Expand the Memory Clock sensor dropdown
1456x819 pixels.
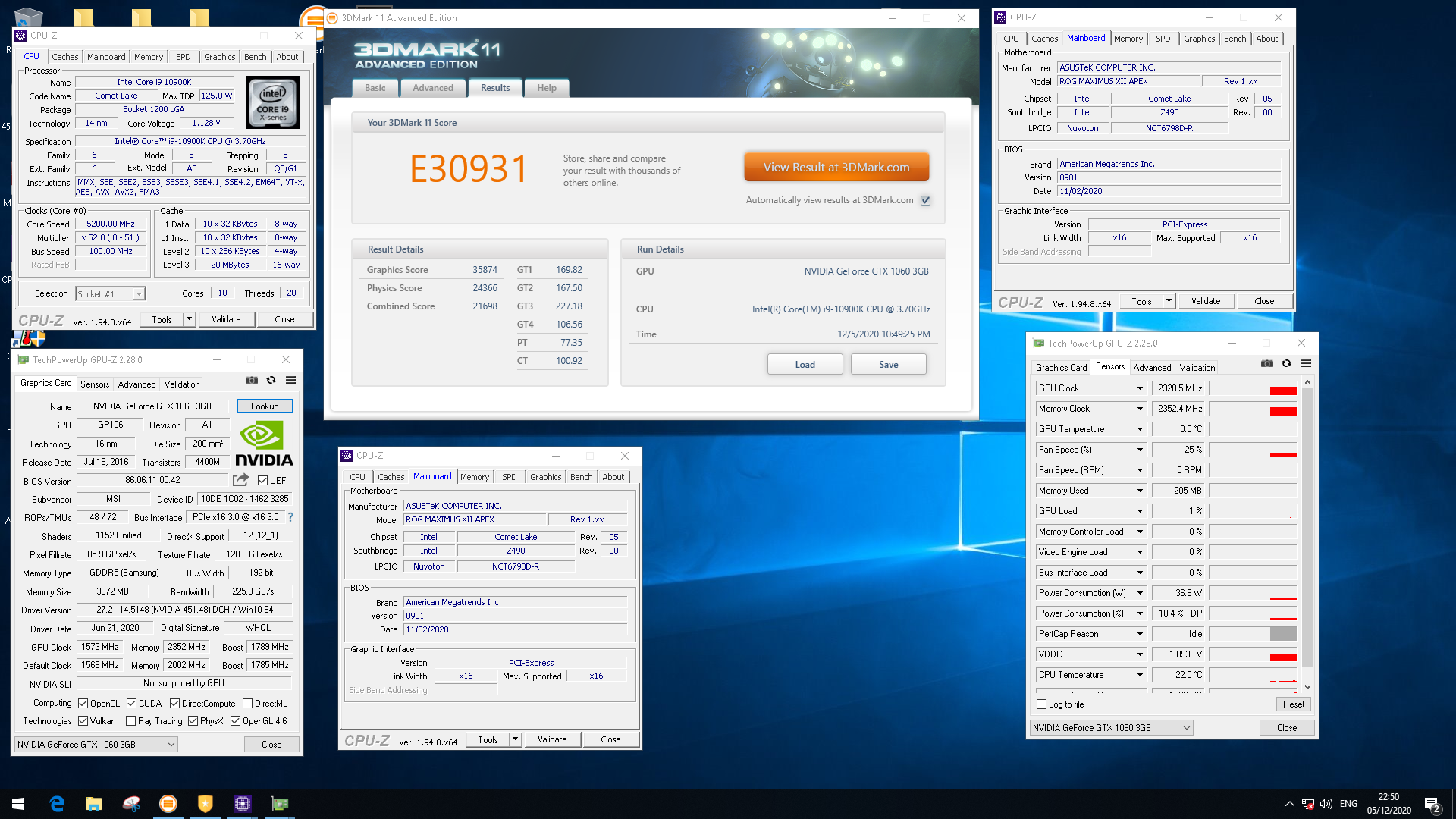point(1139,409)
